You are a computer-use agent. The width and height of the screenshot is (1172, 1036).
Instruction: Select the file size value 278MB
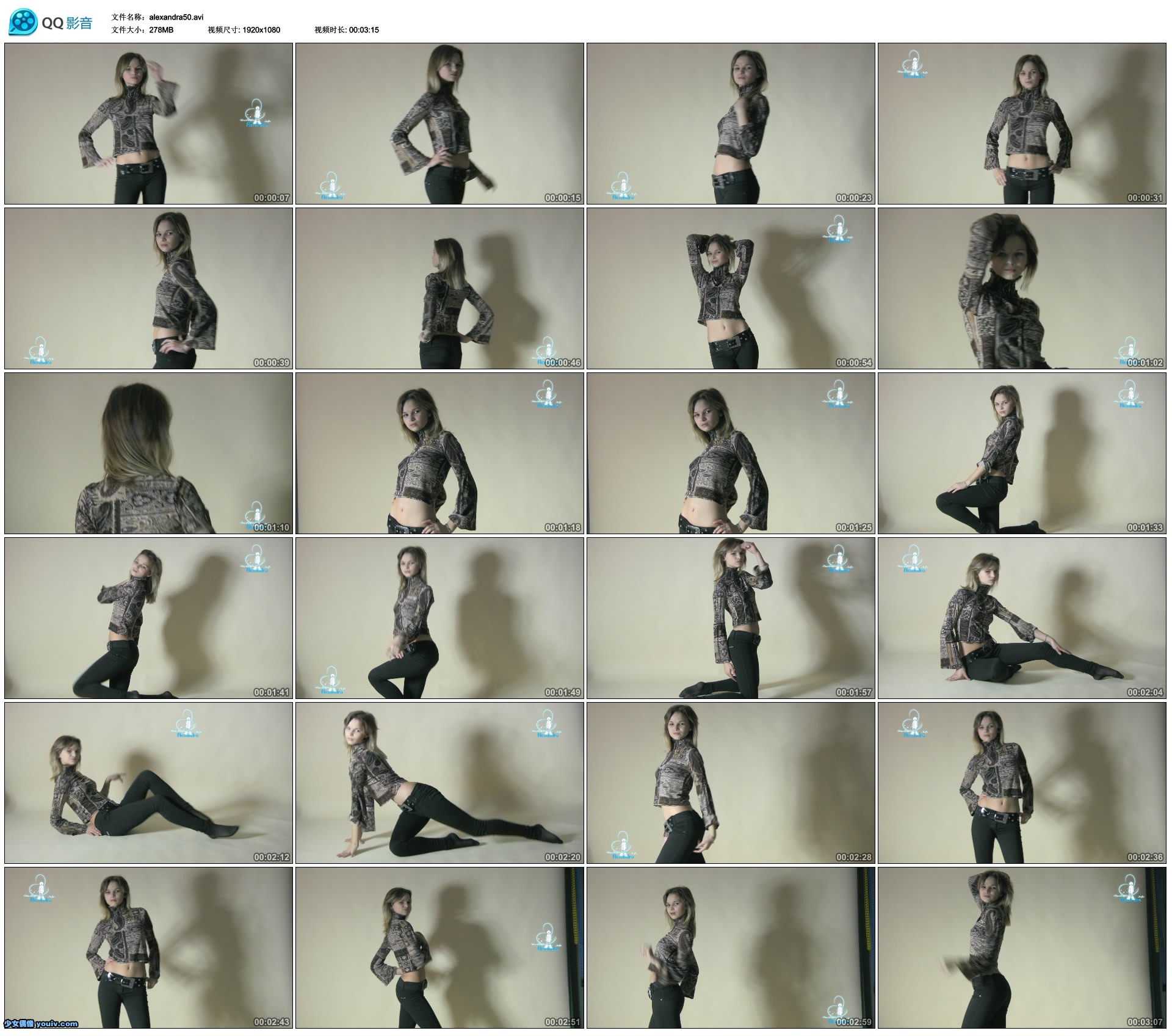pos(161,29)
